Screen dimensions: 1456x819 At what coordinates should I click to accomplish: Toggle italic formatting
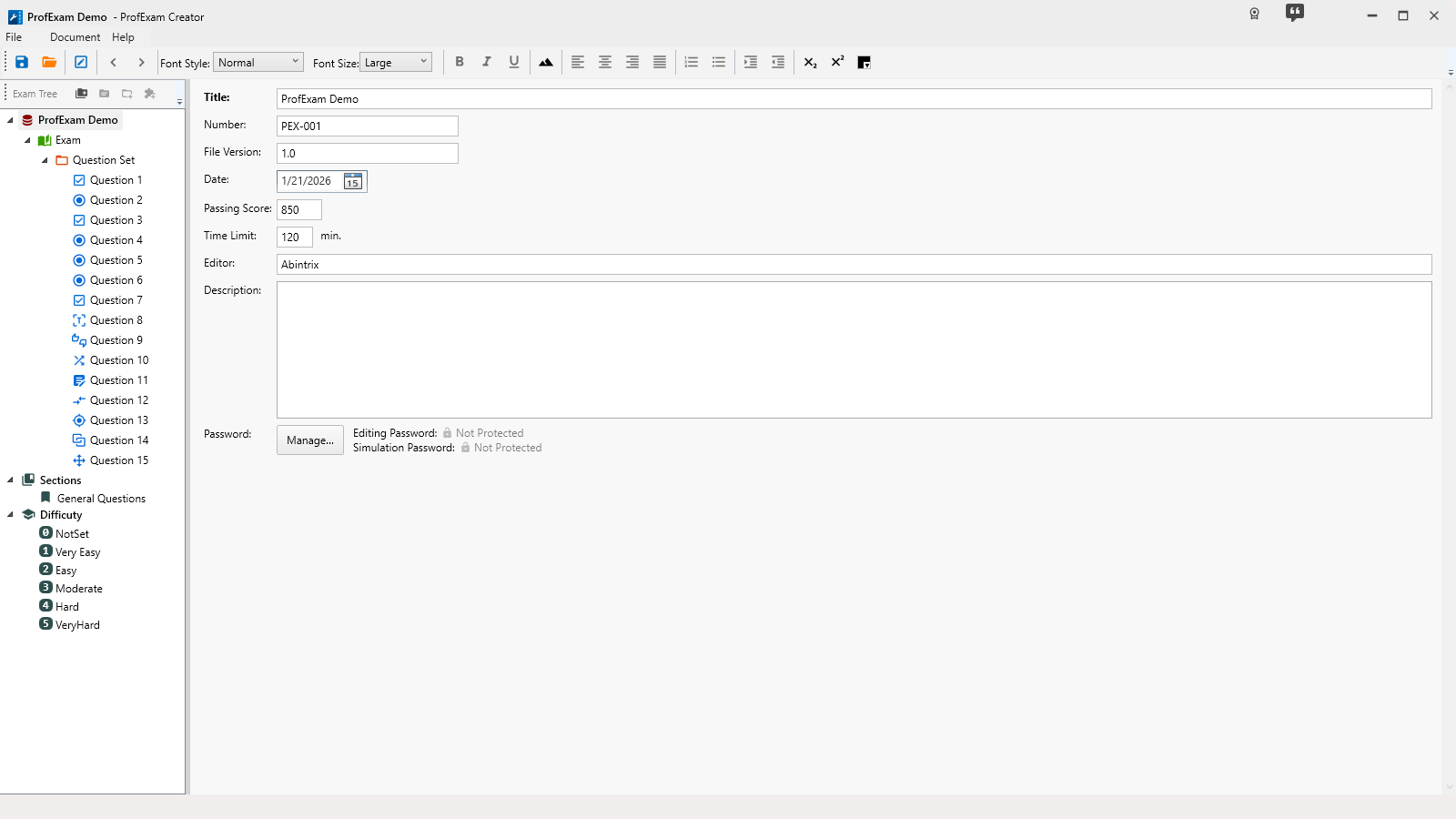coord(487,62)
